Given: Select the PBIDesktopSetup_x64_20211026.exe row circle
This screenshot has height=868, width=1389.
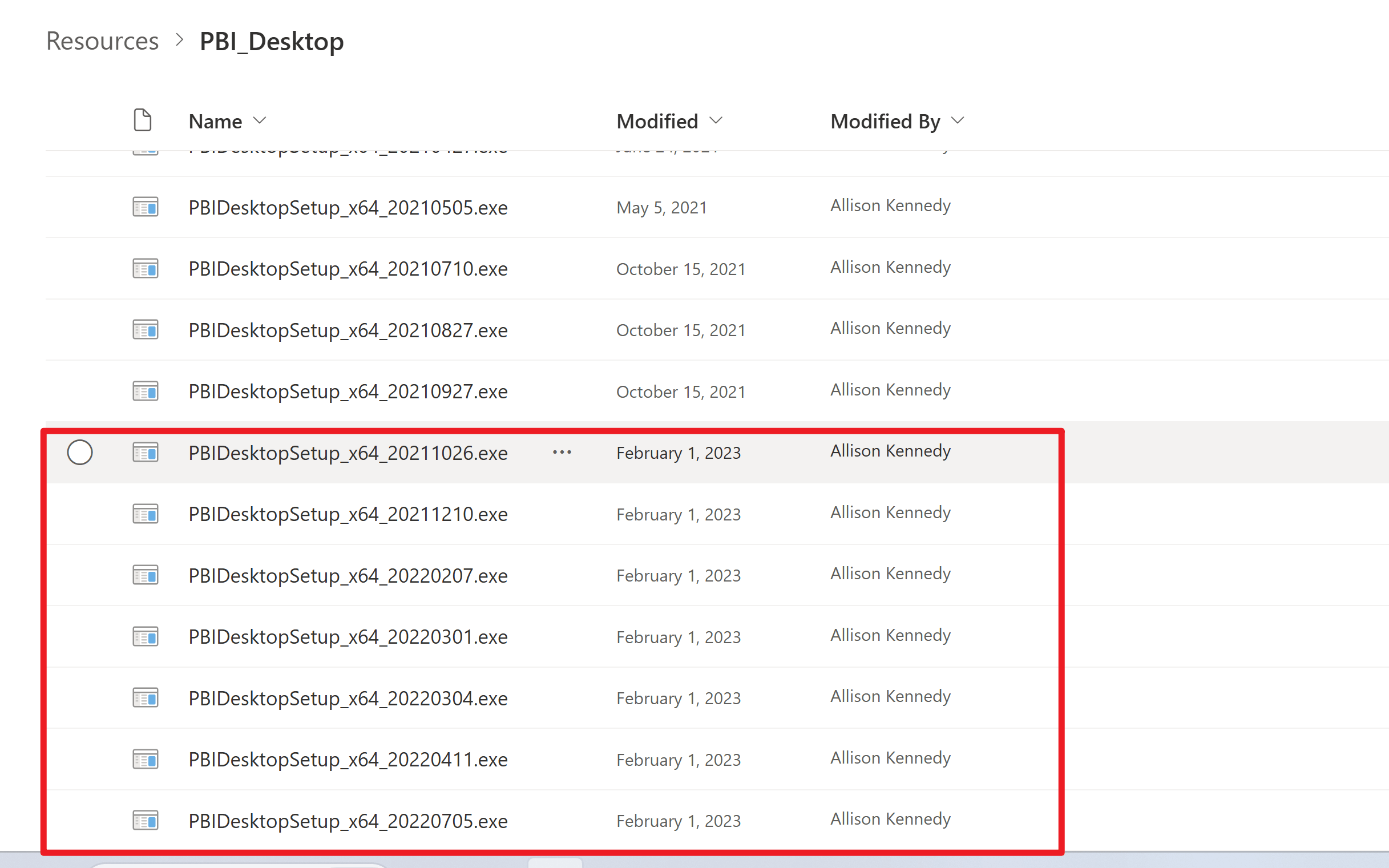Looking at the screenshot, I should (80, 453).
